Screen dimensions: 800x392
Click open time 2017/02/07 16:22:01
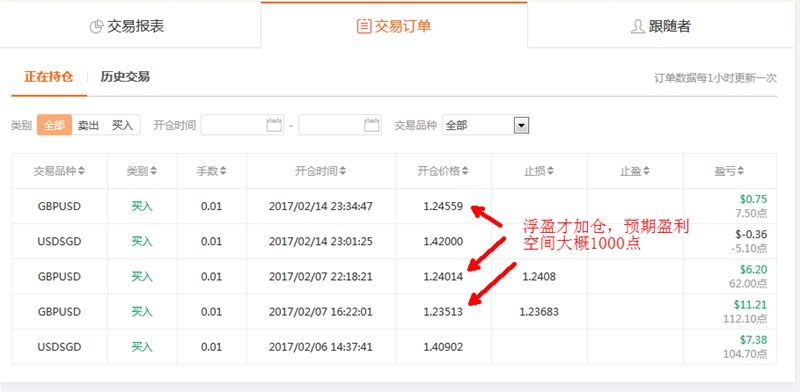tap(320, 312)
